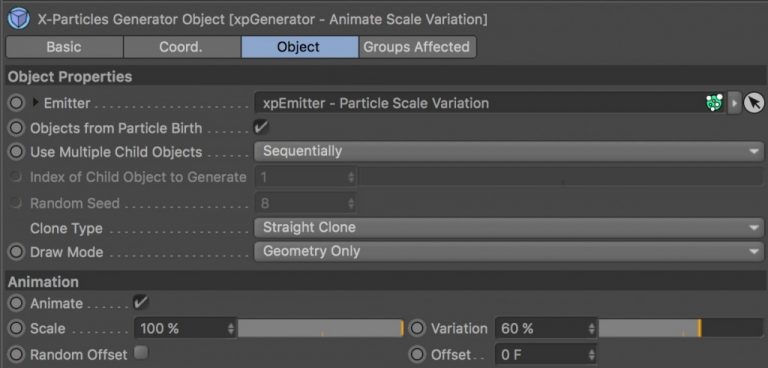Click the green xpEmitter icon in Emitter field
The height and width of the screenshot is (368, 768).
[x=715, y=103]
